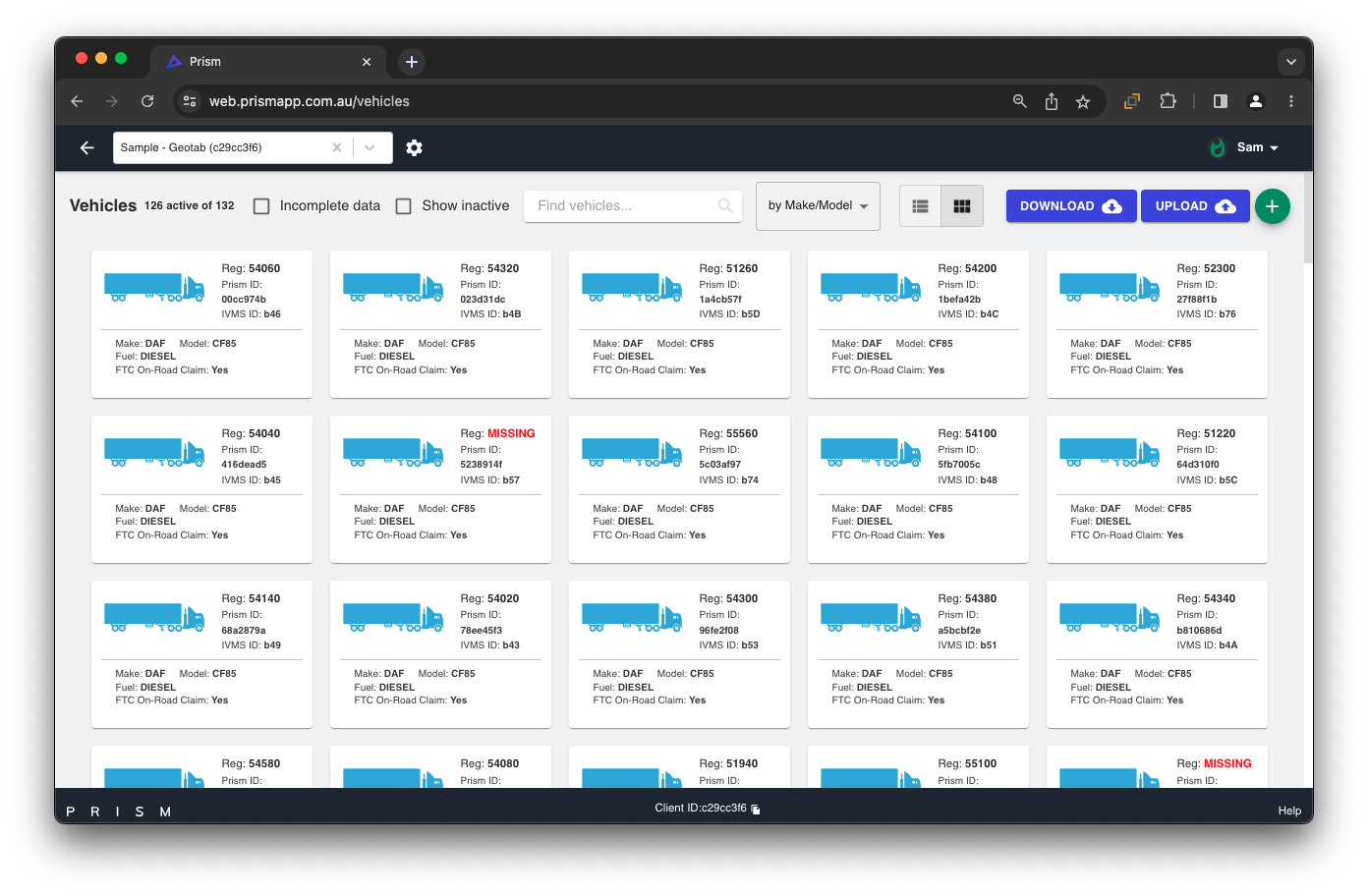1368x896 pixels.
Task: Click the UPLOAD button
Action: click(x=1194, y=206)
